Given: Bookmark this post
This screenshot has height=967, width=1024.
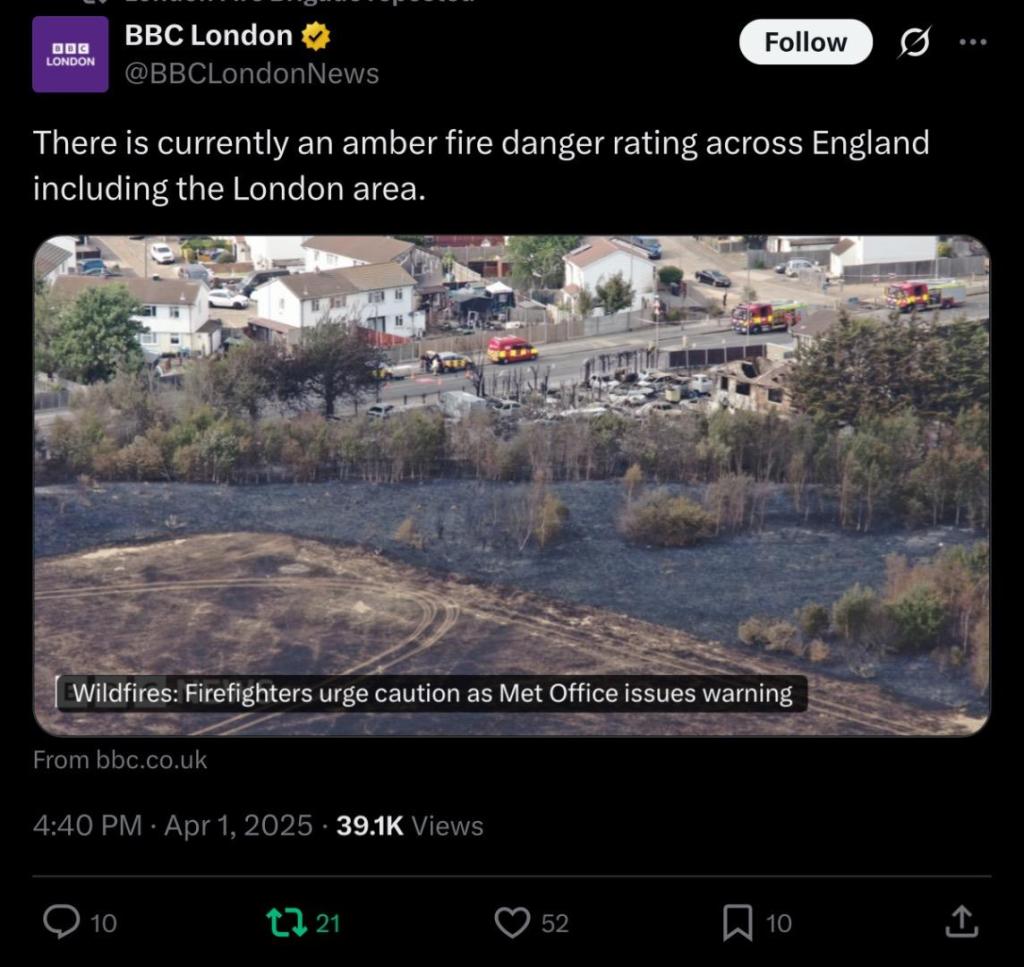Looking at the screenshot, I should [x=737, y=921].
